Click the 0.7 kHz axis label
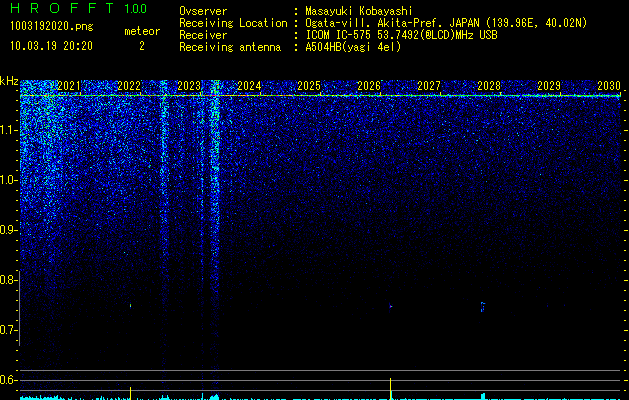Screen dimensions: 629x400 coord(8,330)
